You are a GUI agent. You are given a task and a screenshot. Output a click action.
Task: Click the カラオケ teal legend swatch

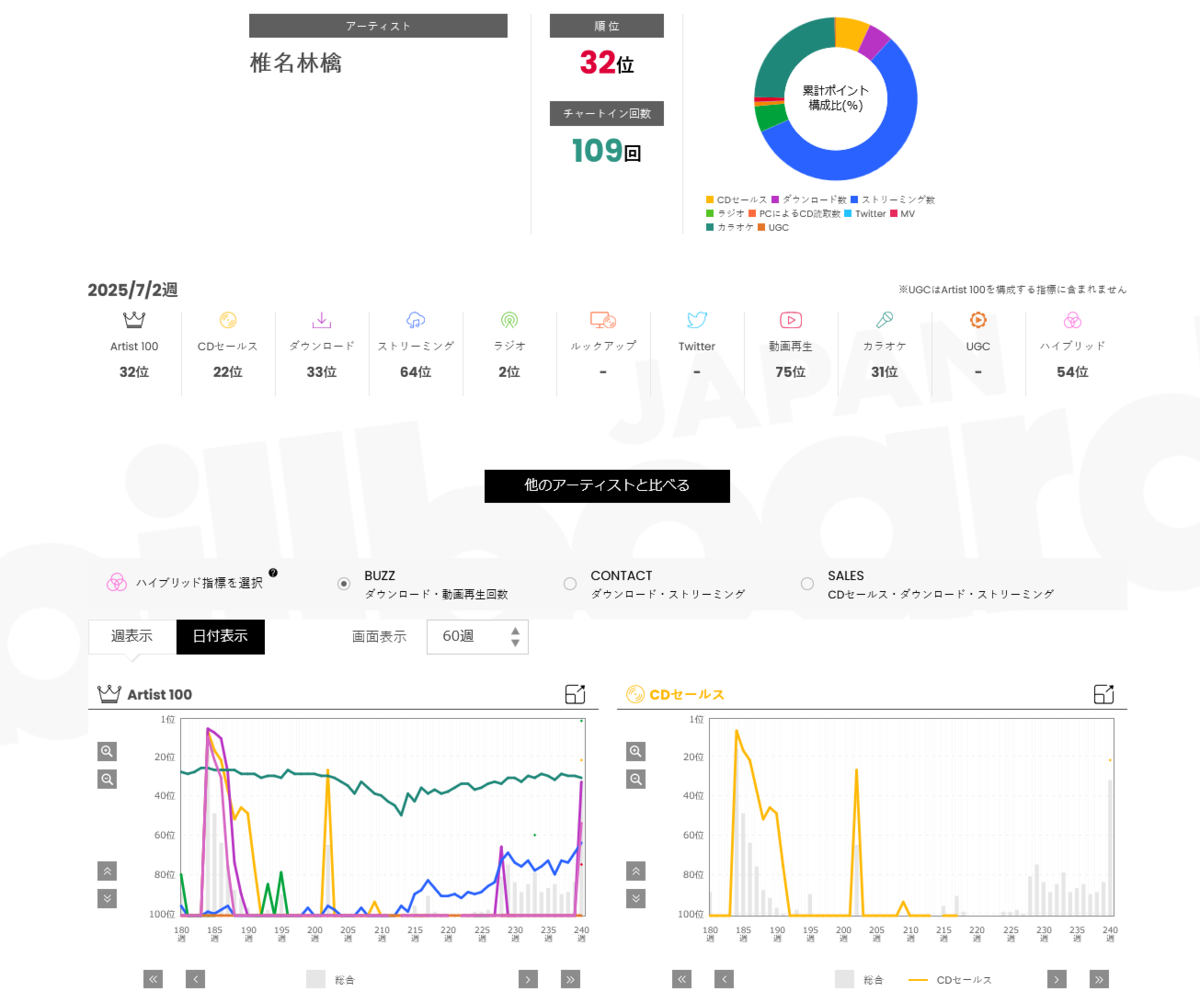(710, 228)
